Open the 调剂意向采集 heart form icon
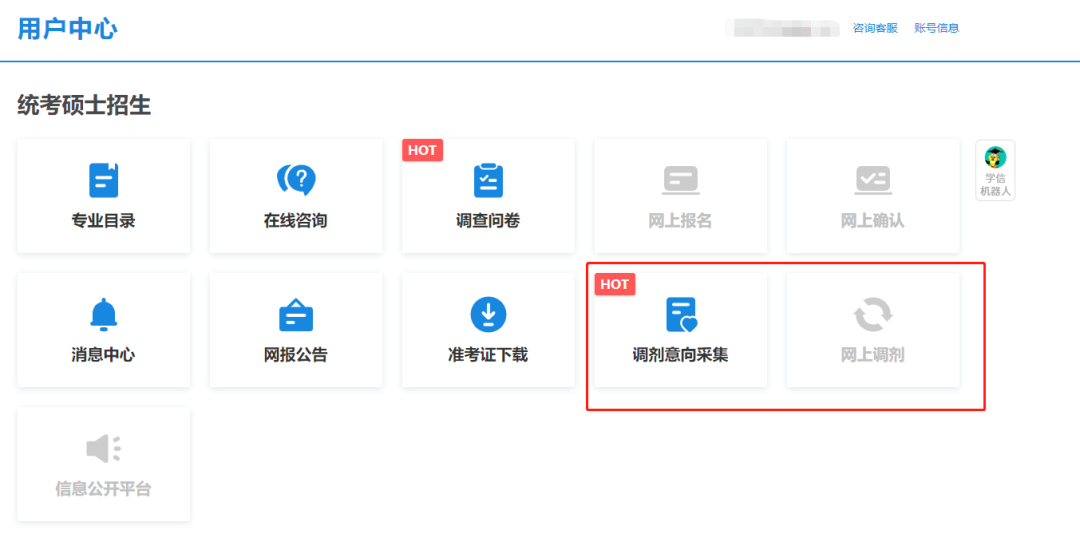The image size is (1080, 546). tap(681, 315)
